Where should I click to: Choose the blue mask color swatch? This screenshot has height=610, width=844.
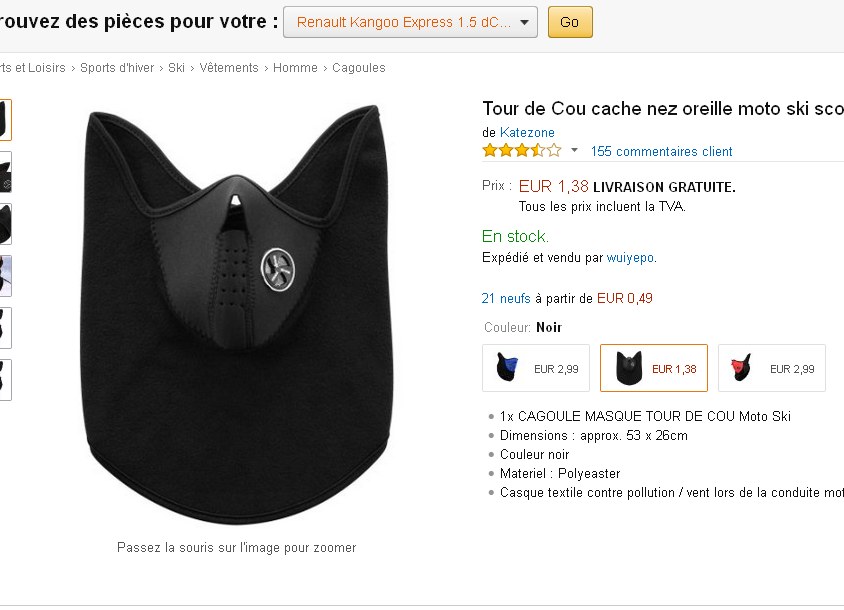pos(536,368)
